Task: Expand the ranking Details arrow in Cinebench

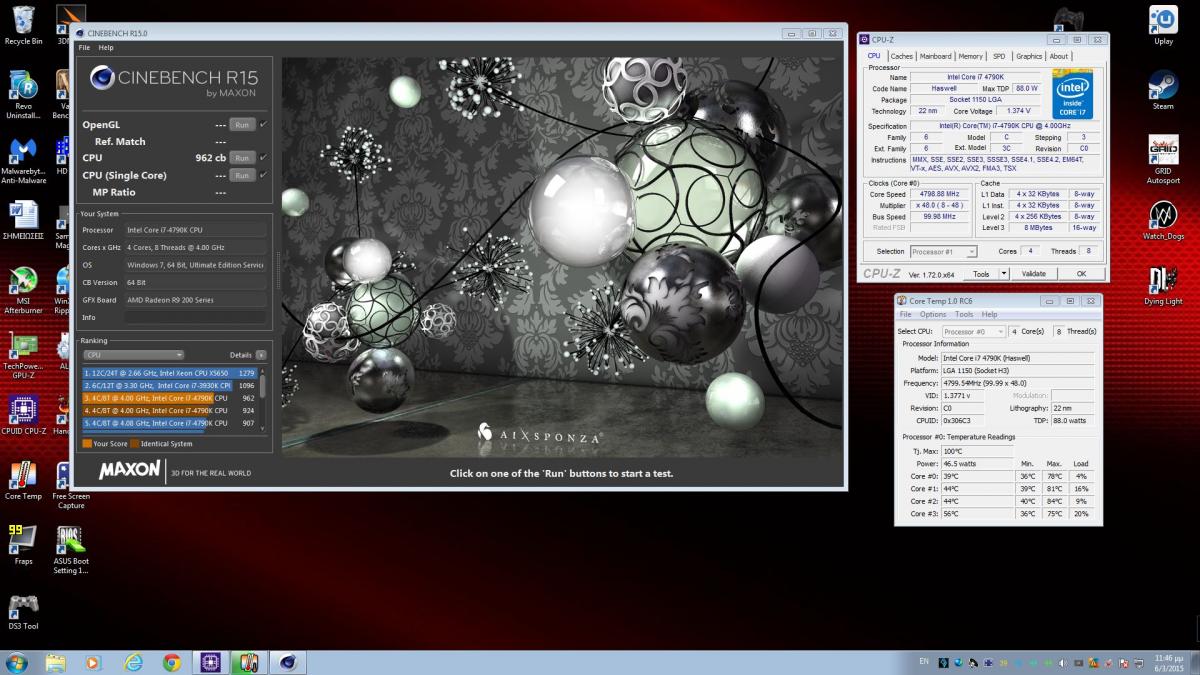Action: (261, 355)
